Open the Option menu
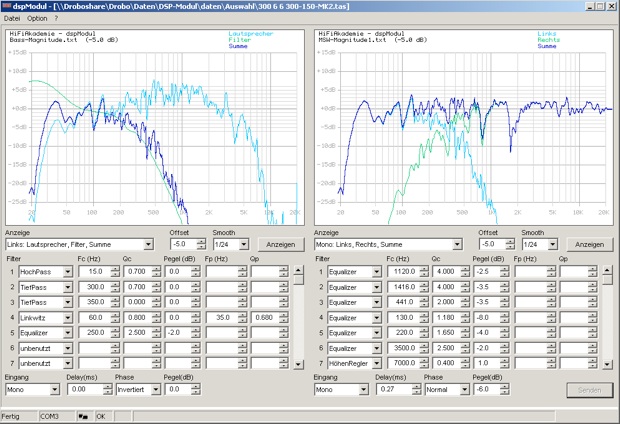Image resolution: width=620 pixels, height=424 pixels. pos(37,18)
